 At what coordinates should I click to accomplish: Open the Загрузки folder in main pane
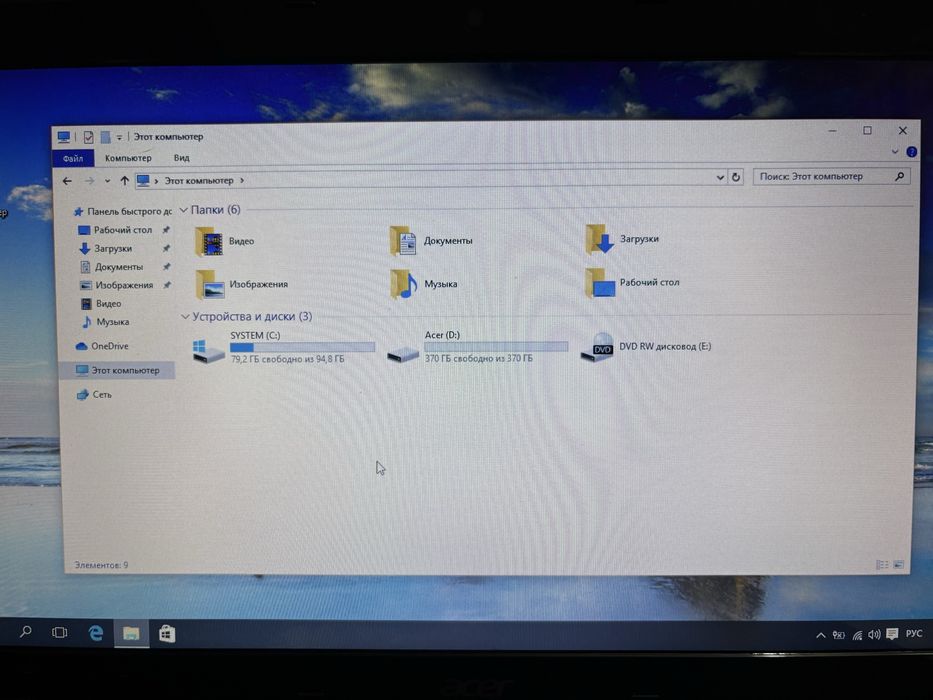[599, 239]
